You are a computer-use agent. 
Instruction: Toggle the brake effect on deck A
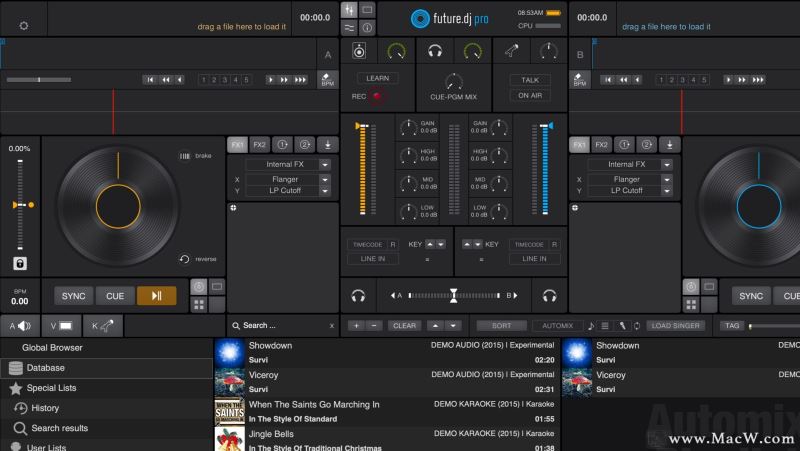point(195,156)
